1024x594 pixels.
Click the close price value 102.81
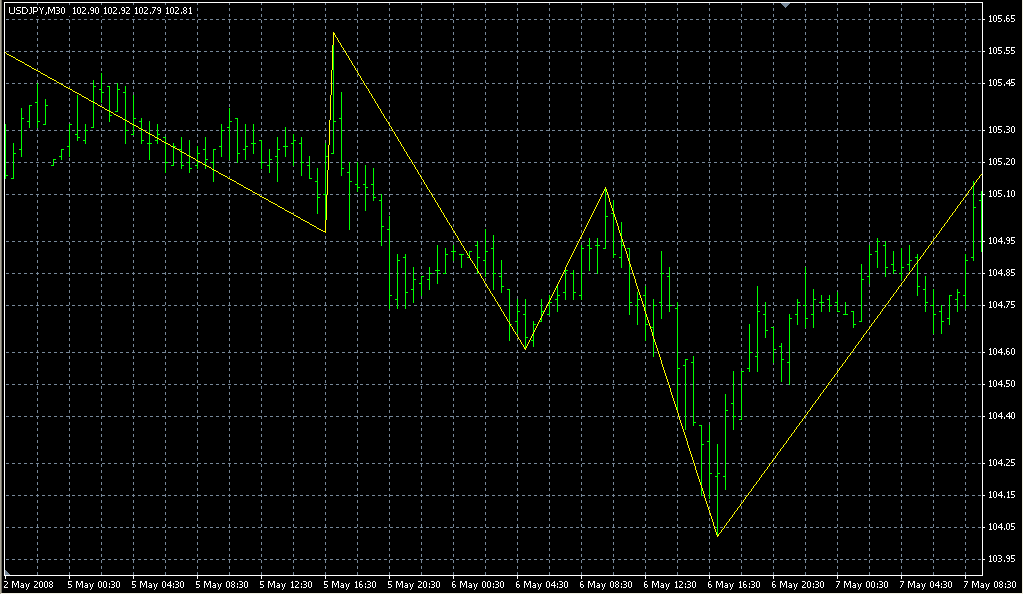tap(180, 10)
